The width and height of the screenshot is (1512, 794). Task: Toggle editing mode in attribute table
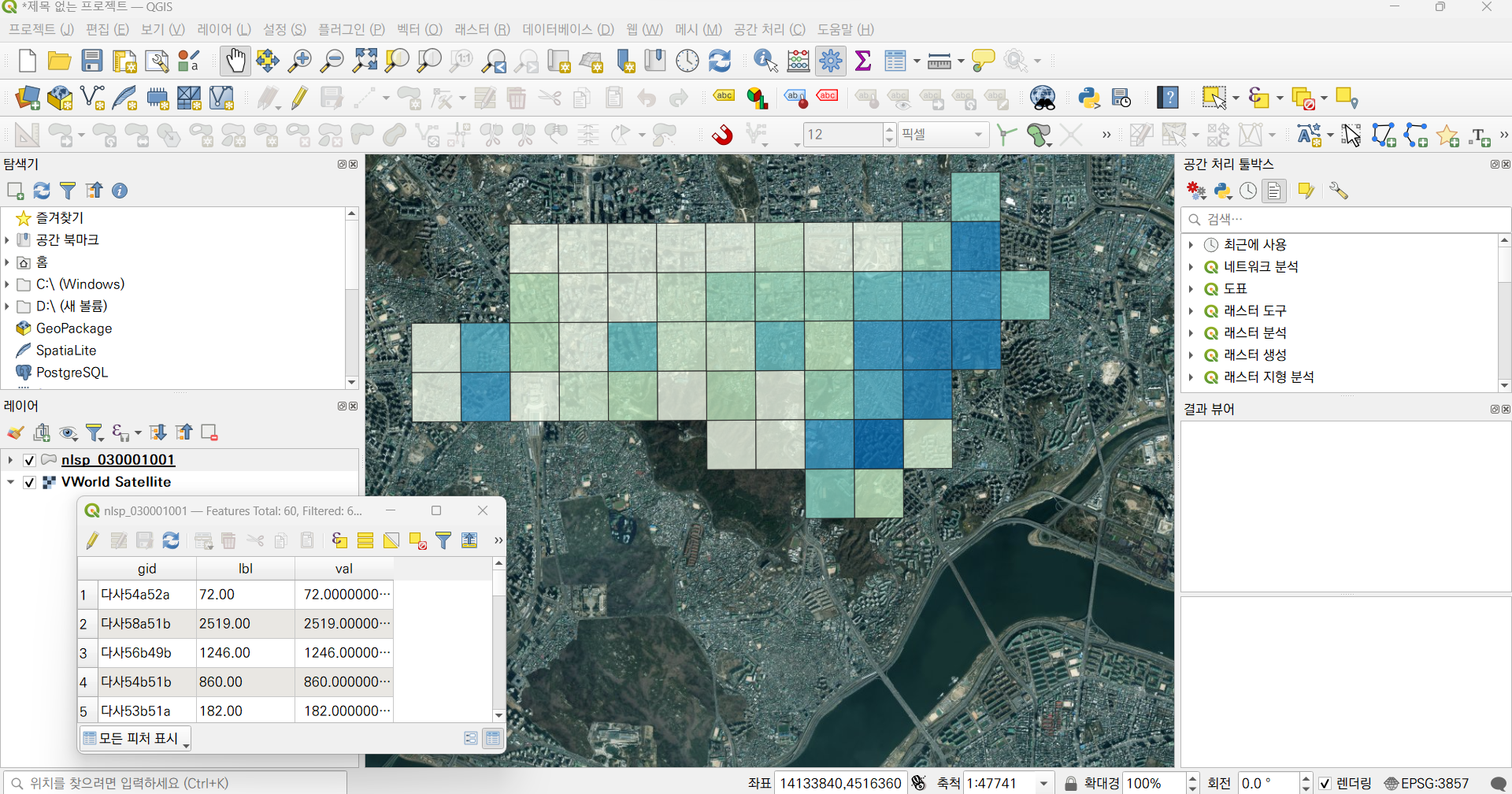coord(92,540)
